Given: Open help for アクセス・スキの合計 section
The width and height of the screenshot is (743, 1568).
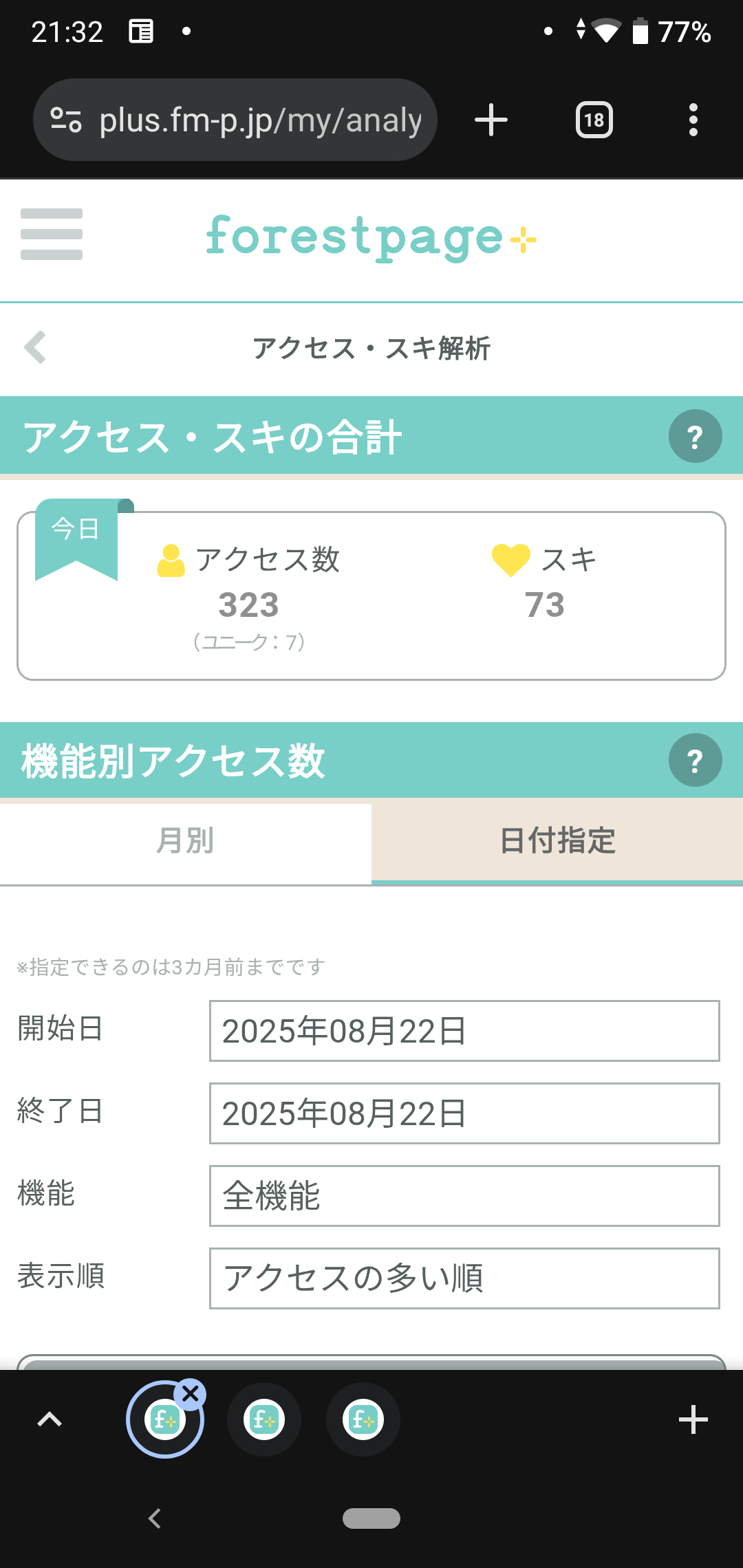Looking at the screenshot, I should 695,437.
